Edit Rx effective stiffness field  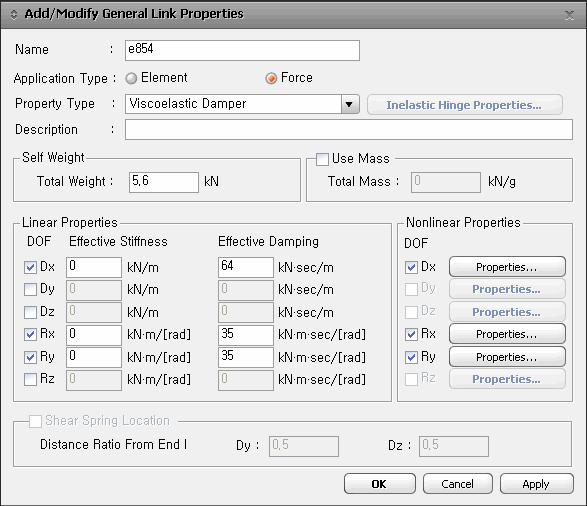coord(94,335)
